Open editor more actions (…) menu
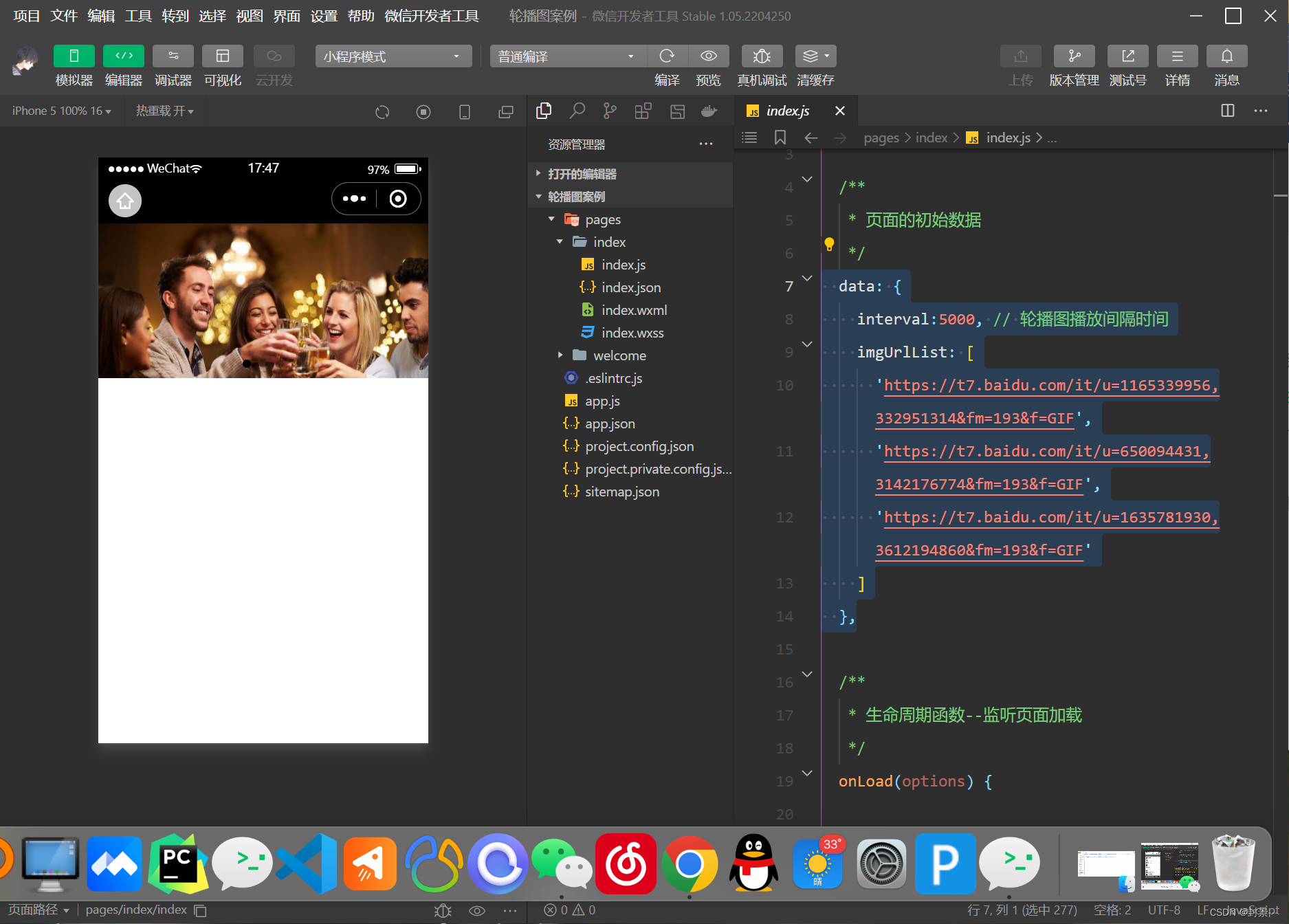 pos(1261,111)
